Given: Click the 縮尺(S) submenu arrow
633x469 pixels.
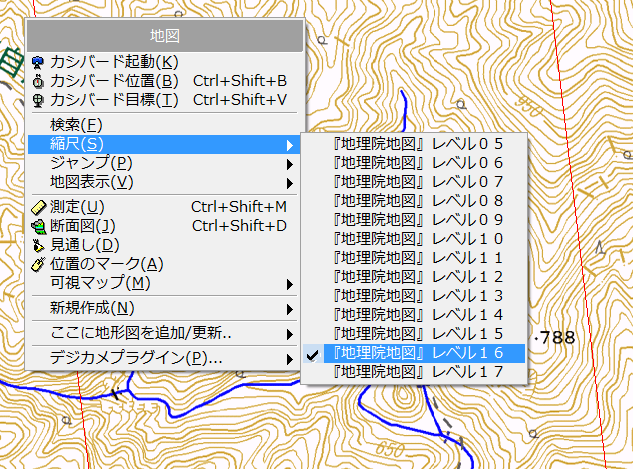Looking at the screenshot, I should coord(289,145).
